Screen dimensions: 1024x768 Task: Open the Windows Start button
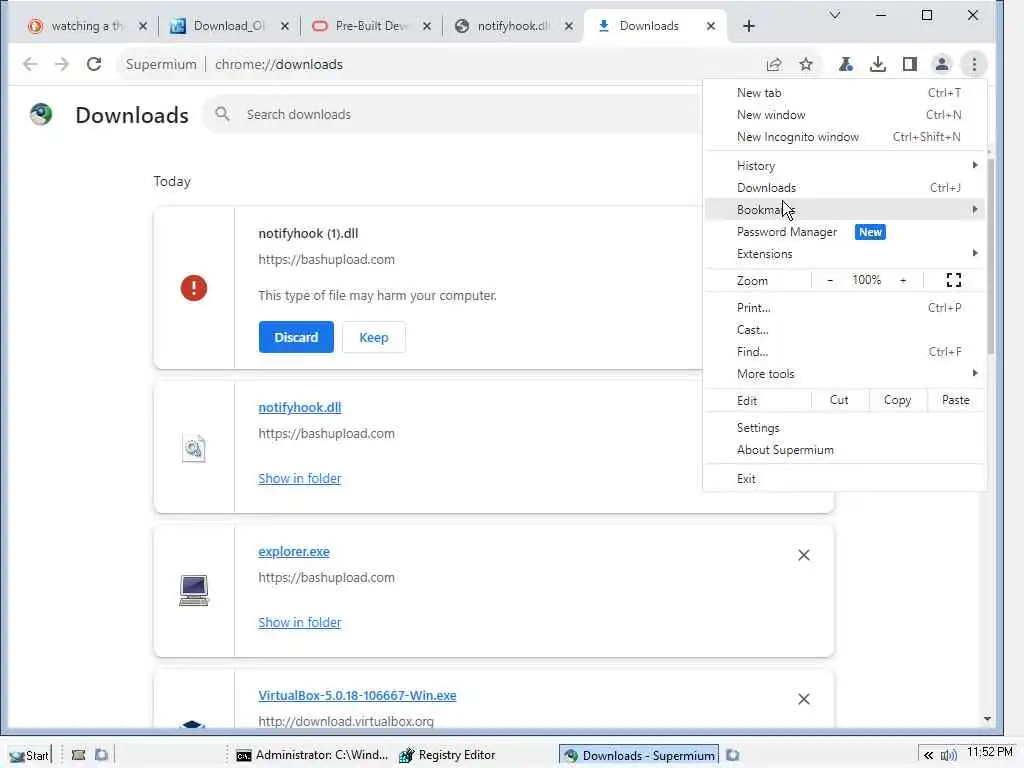(29, 756)
